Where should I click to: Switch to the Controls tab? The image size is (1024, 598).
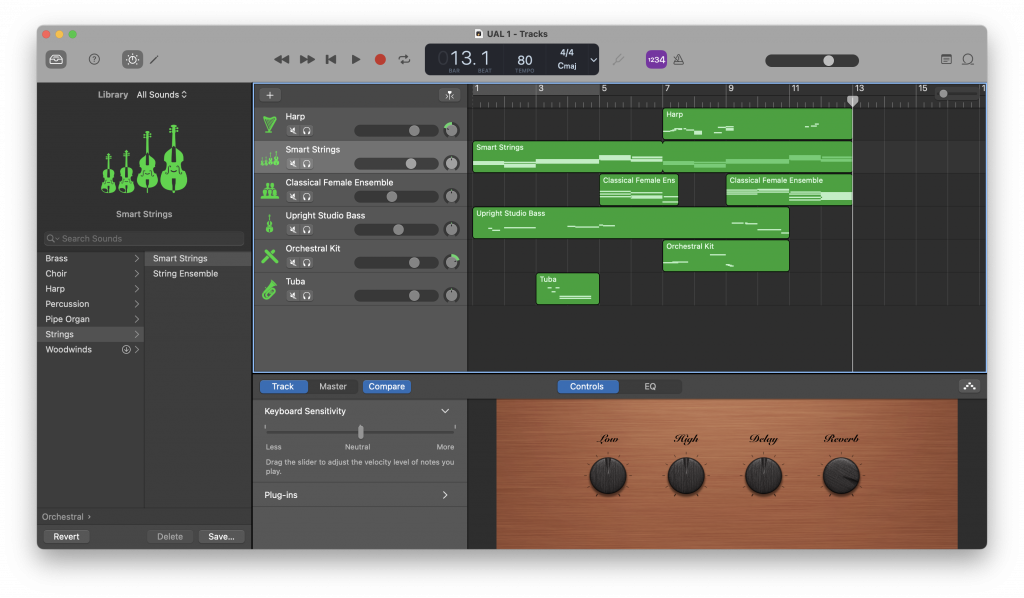pyautogui.click(x=586, y=386)
